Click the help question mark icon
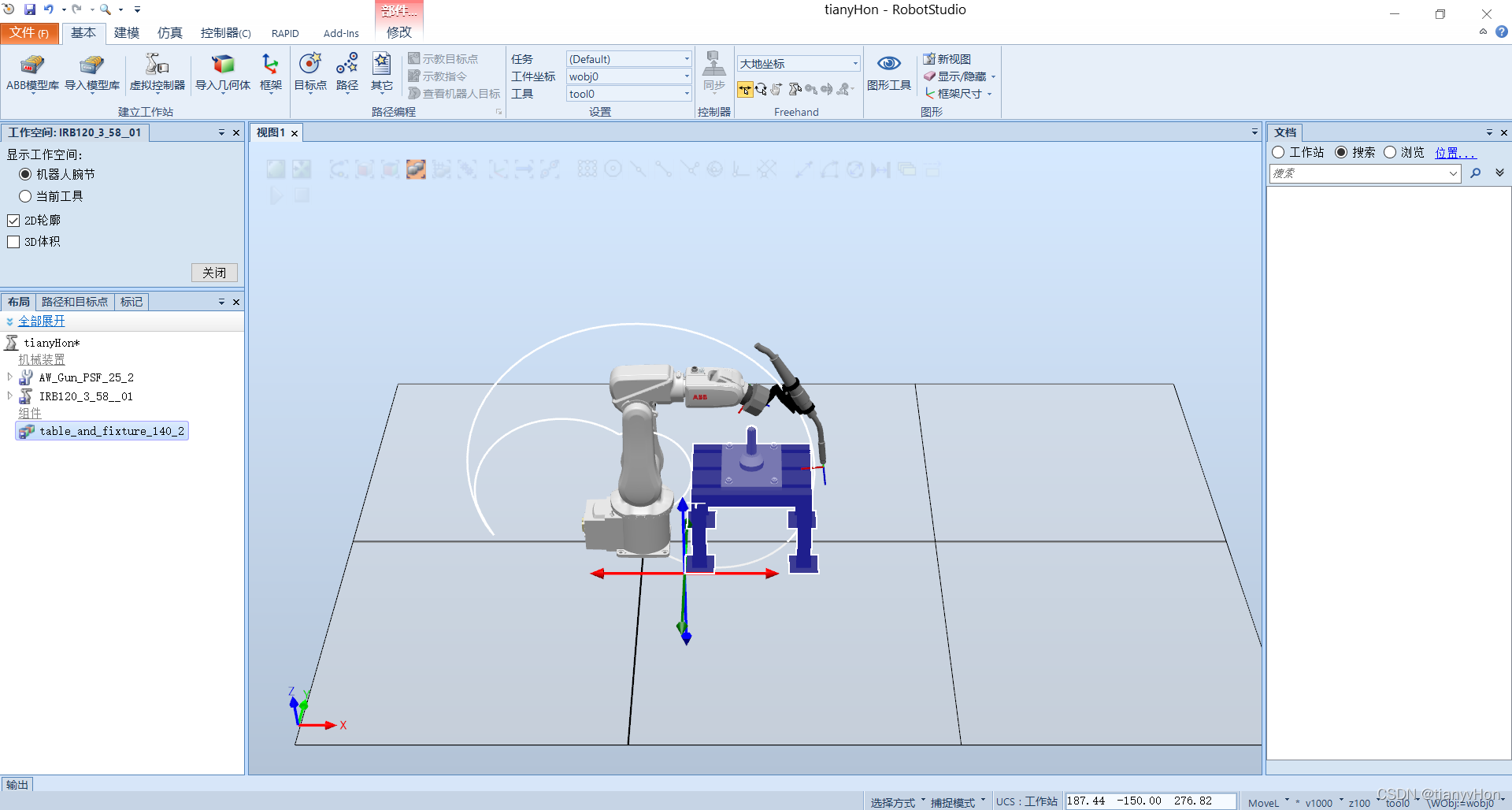The image size is (1512, 810). point(1502,32)
